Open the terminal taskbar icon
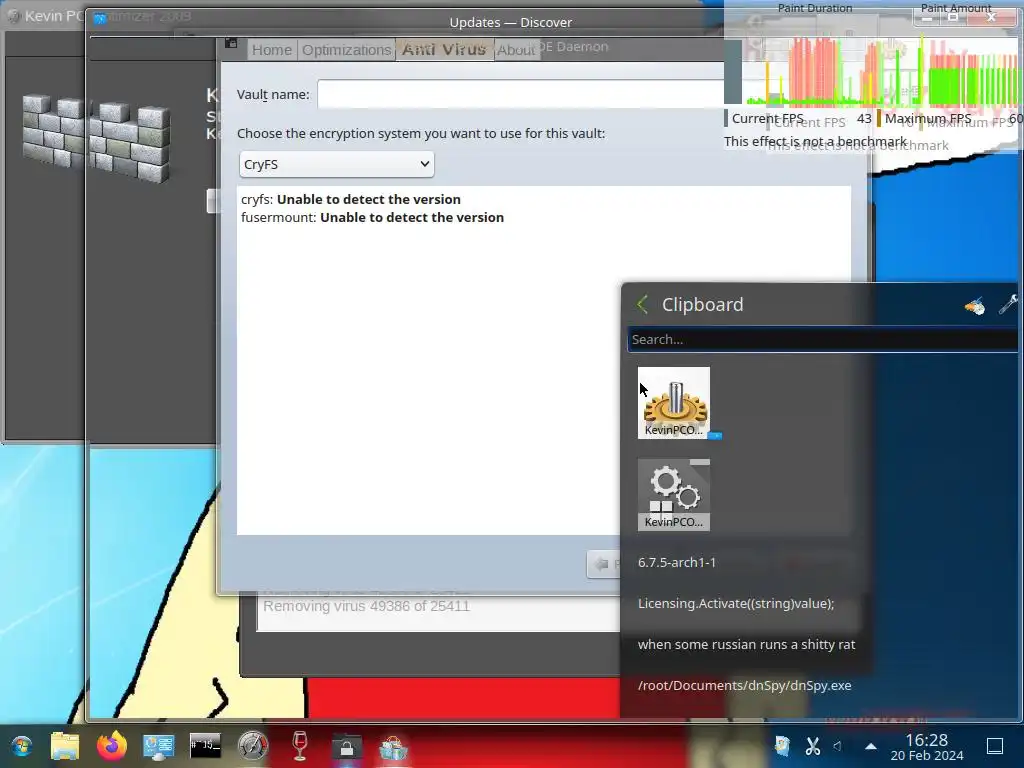This screenshot has width=1024, height=768. [205, 746]
